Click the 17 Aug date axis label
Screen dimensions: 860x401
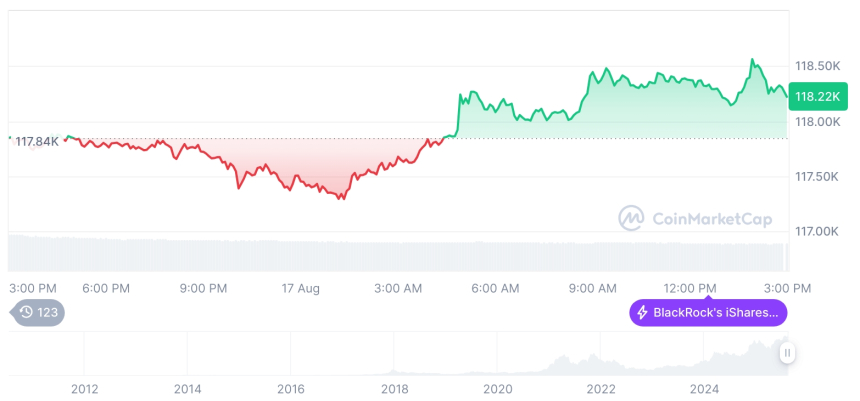(x=300, y=288)
